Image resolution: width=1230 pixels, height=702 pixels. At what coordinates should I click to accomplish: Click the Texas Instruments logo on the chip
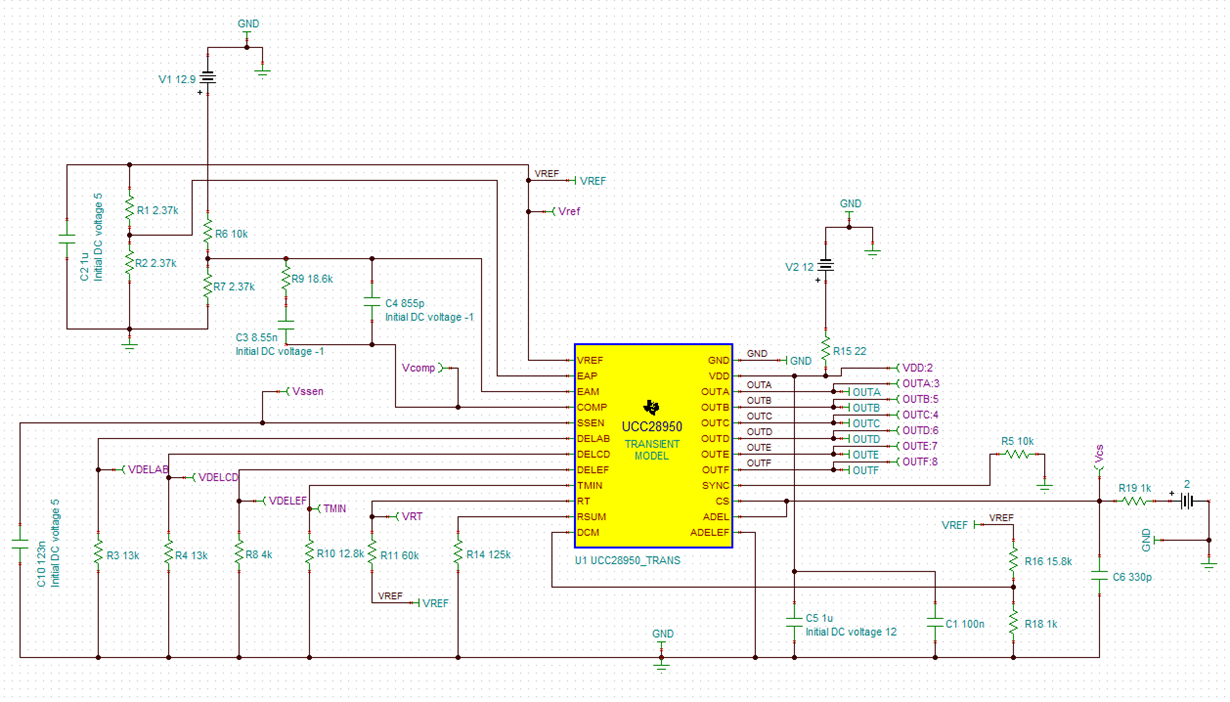point(652,406)
